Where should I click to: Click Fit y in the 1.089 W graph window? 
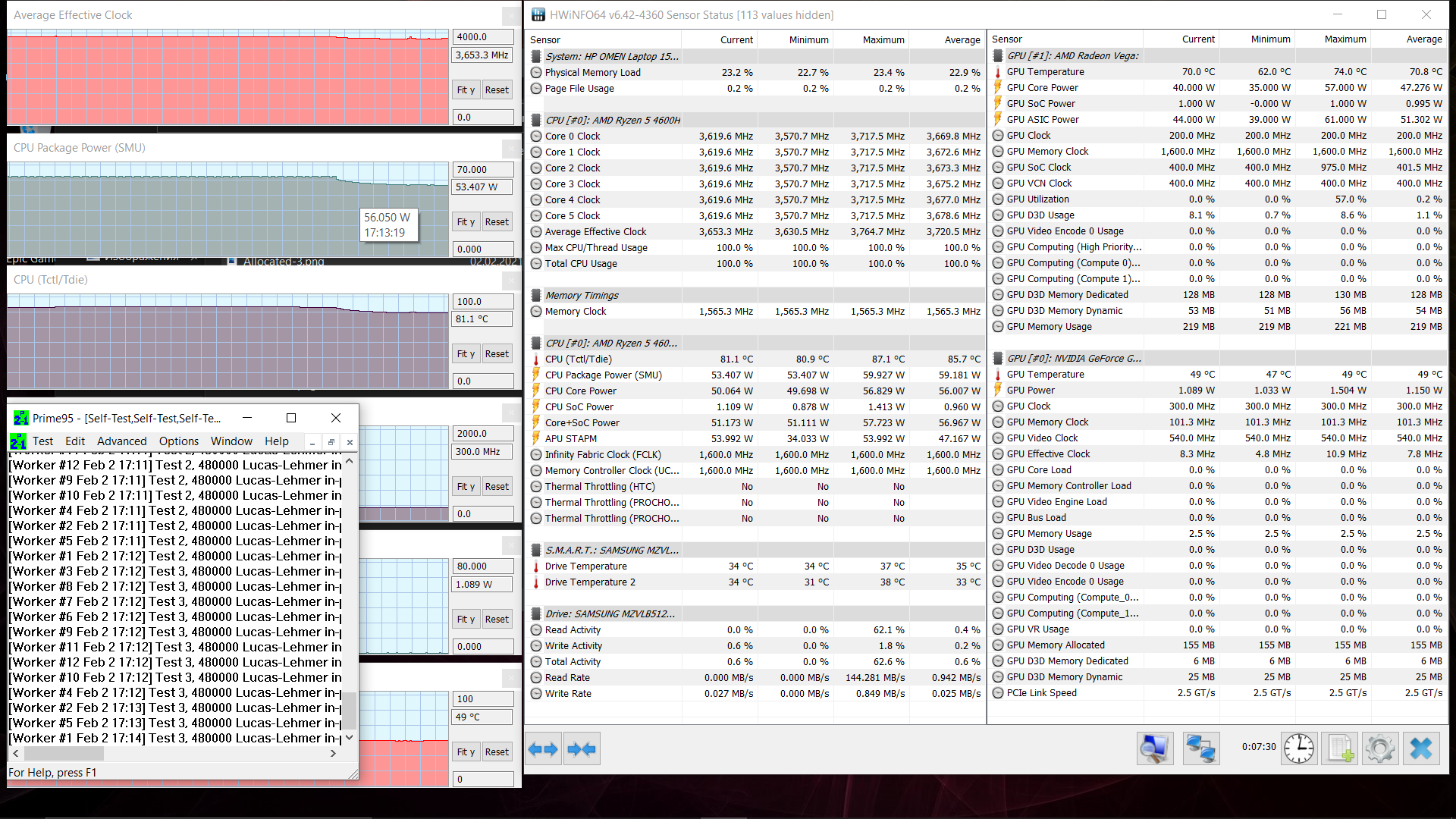point(466,620)
